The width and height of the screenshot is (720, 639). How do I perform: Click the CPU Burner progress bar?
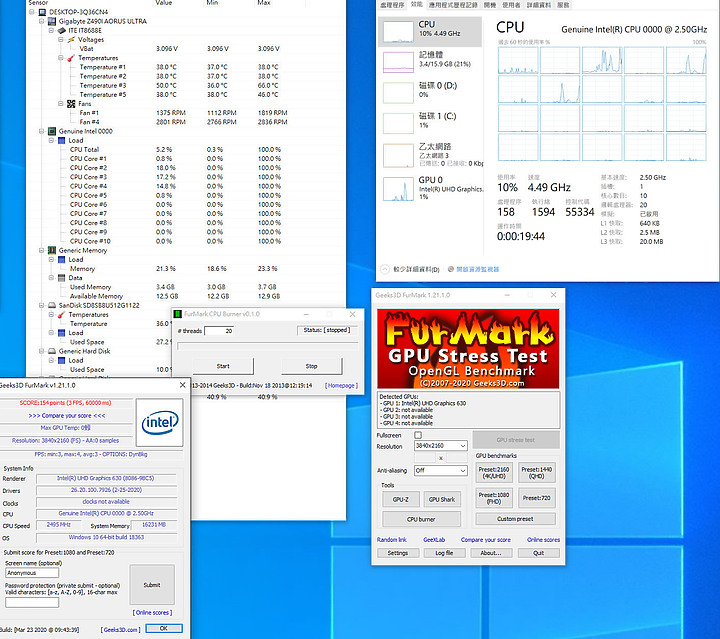point(268,346)
